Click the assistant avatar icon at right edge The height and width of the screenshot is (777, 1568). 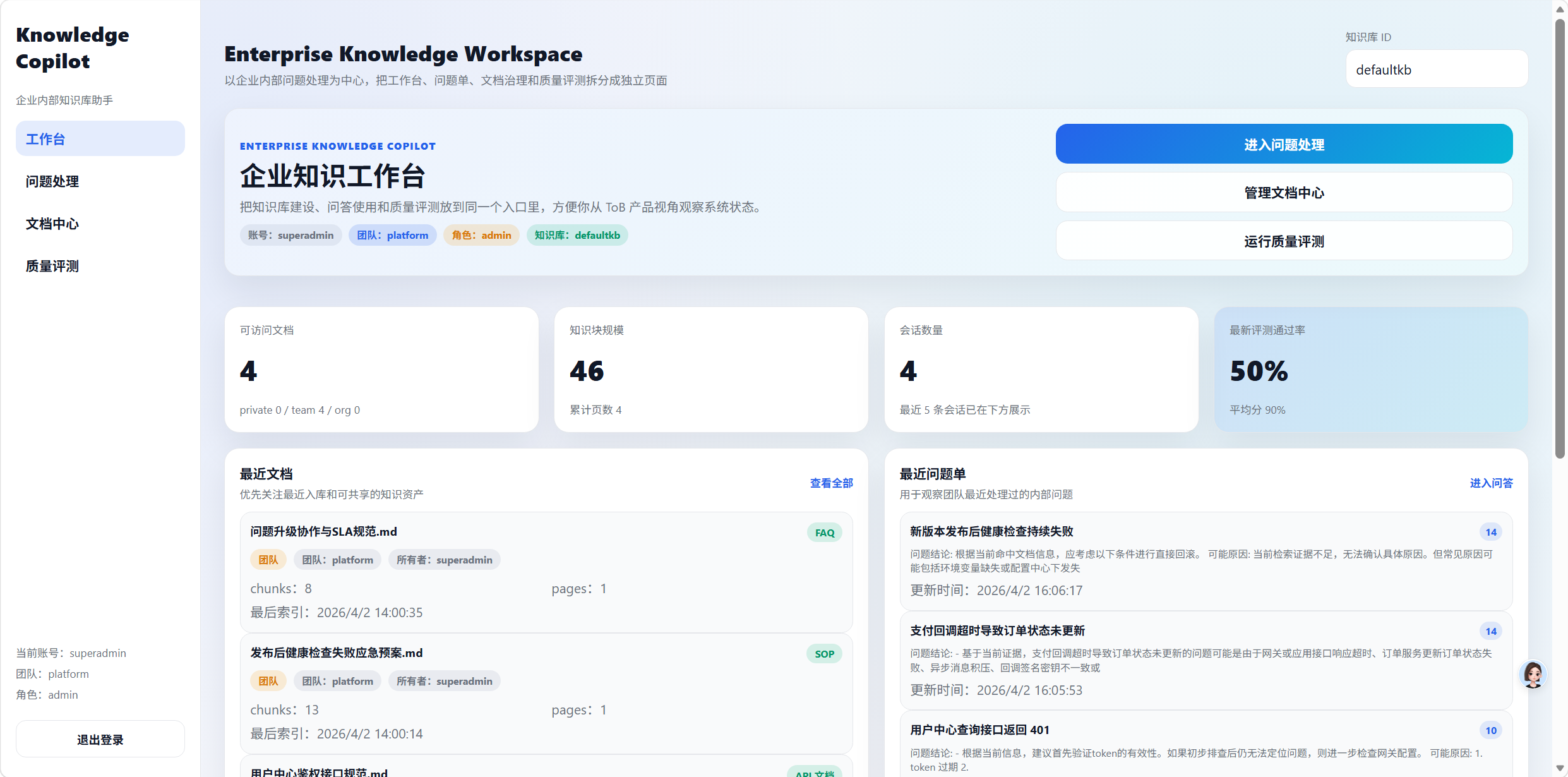(x=1533, y=675)
